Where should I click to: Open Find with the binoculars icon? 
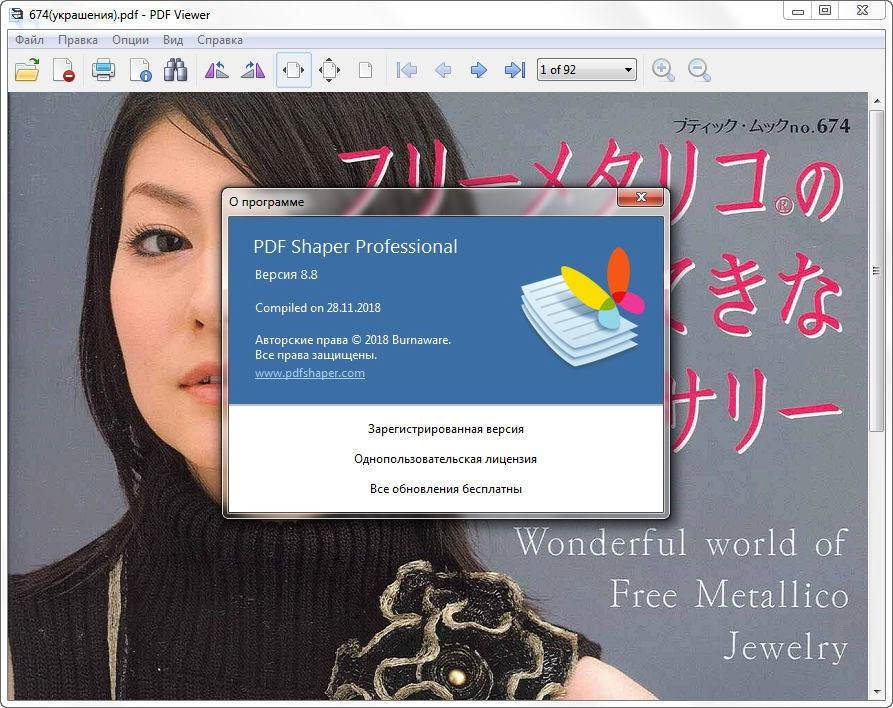[175, 70]
